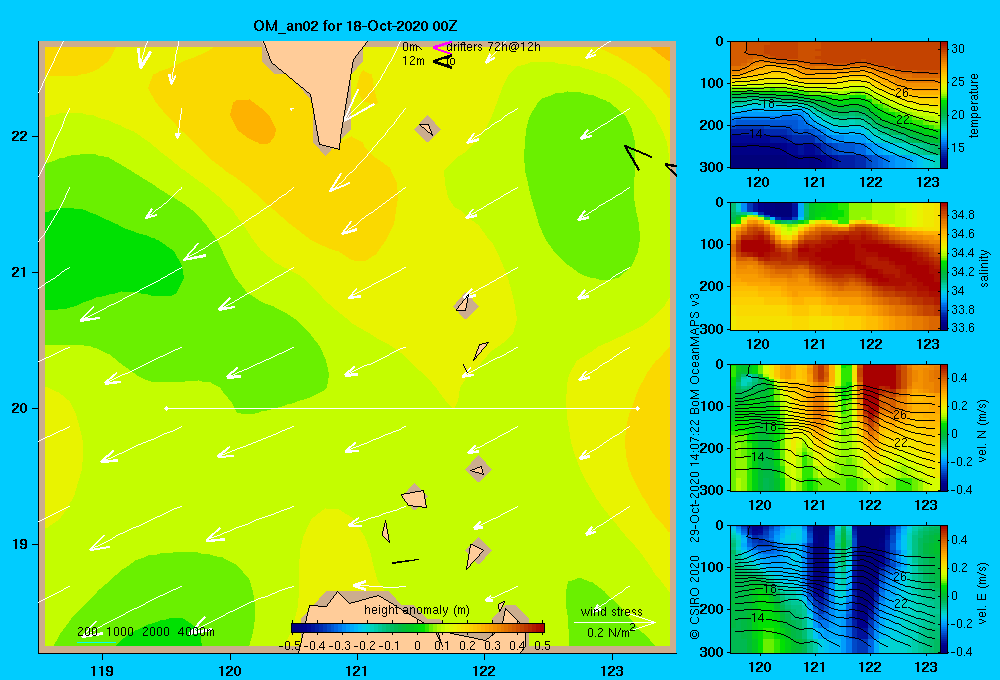Viewport: 1000px width, 680px height.
Task: Click the black 12m drifter legend marker
Action: 442,61
